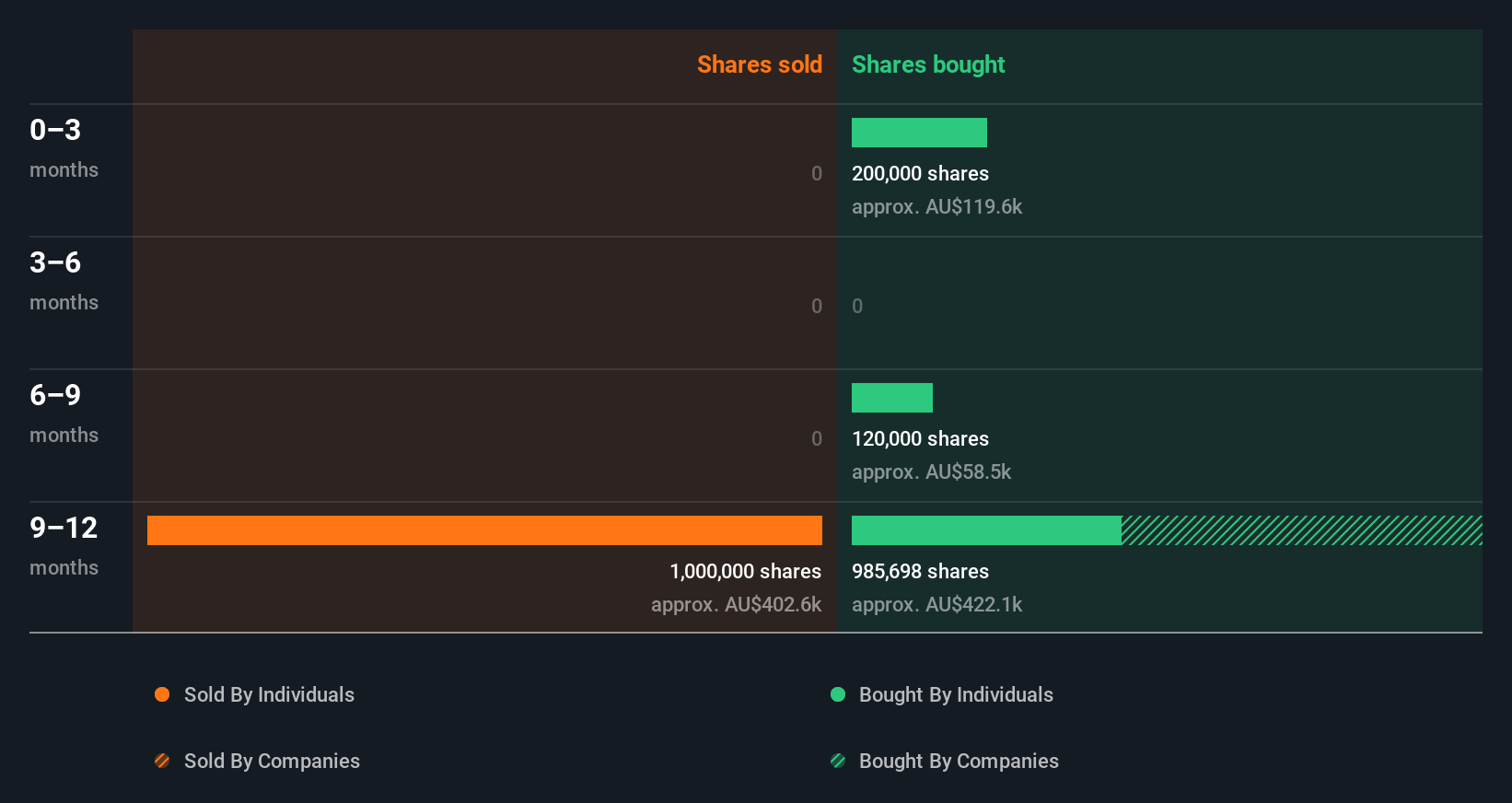The height and width of the screenshot is (803, 1512).
Task: Click the 120,000 shares value
Action: [x=920, y=438]
